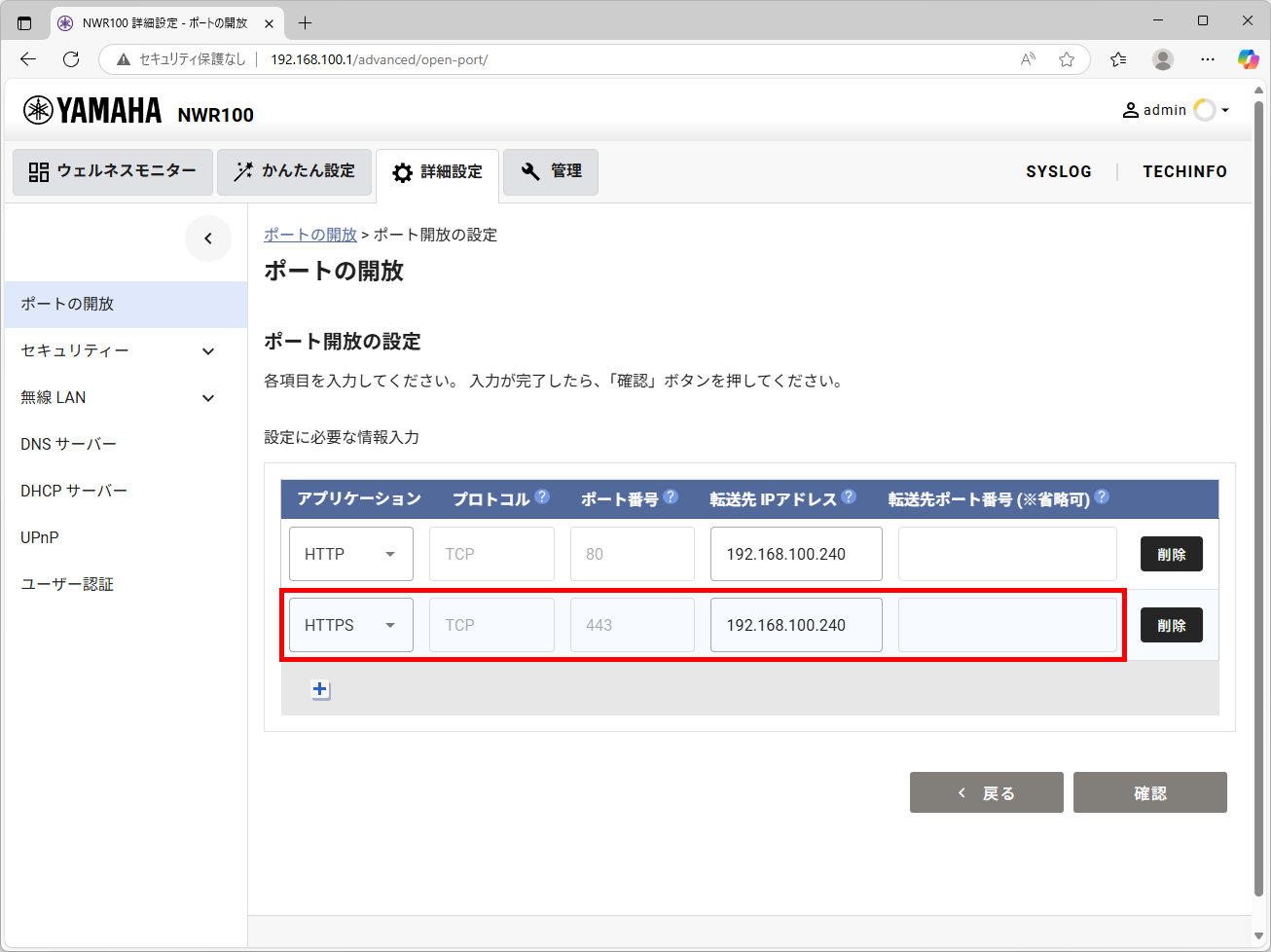Viewport: 1271px width, 952px height.
Task: Follow the ポートの開放 breadcrumb link
Action: (310, 235)
